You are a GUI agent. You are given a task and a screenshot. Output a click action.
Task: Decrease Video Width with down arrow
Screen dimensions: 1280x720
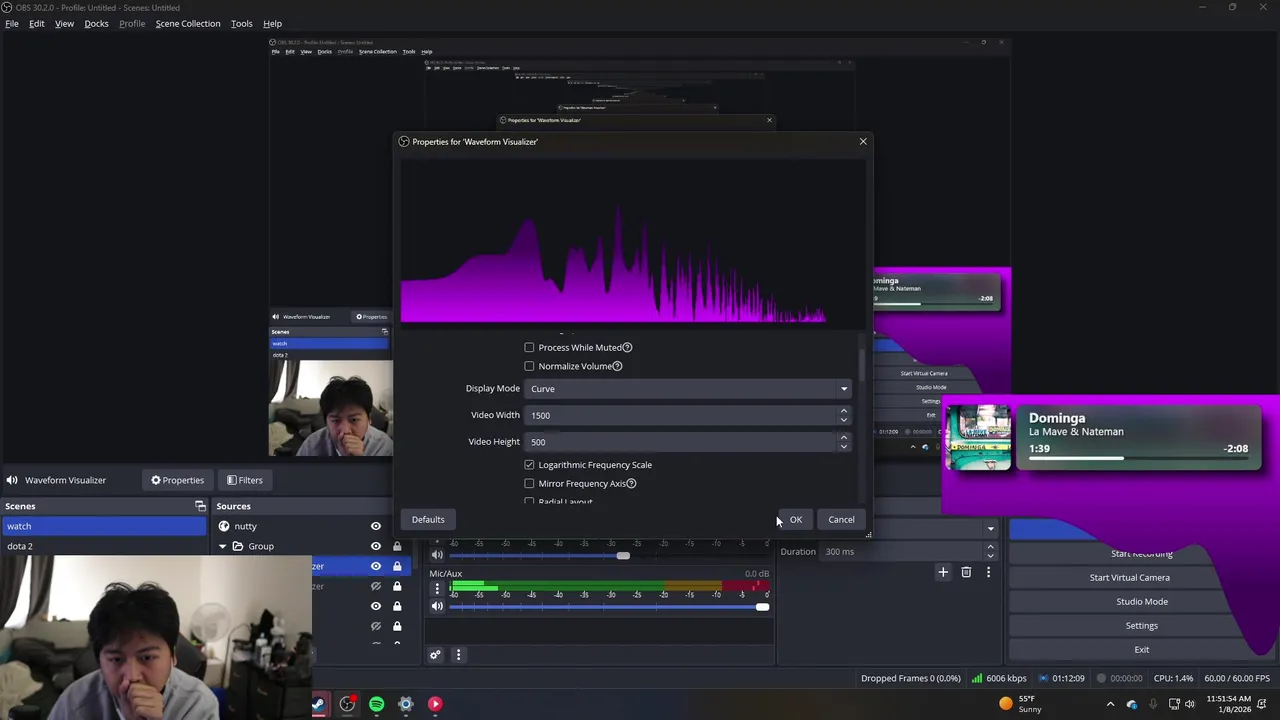point(843,420)
